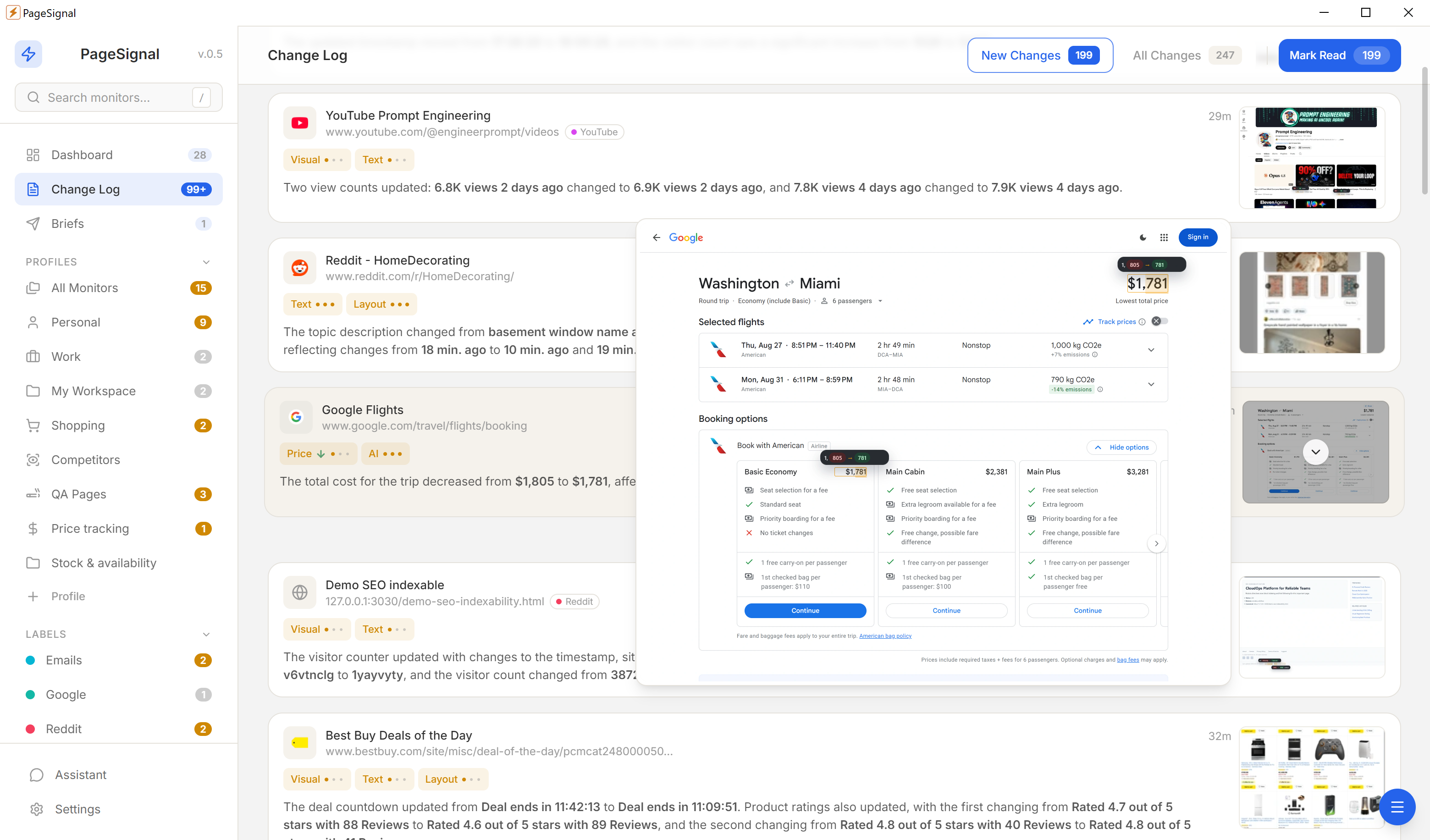Continue with Main Plus fare
Screen dimensions: 1430x840
point(1087,611)
